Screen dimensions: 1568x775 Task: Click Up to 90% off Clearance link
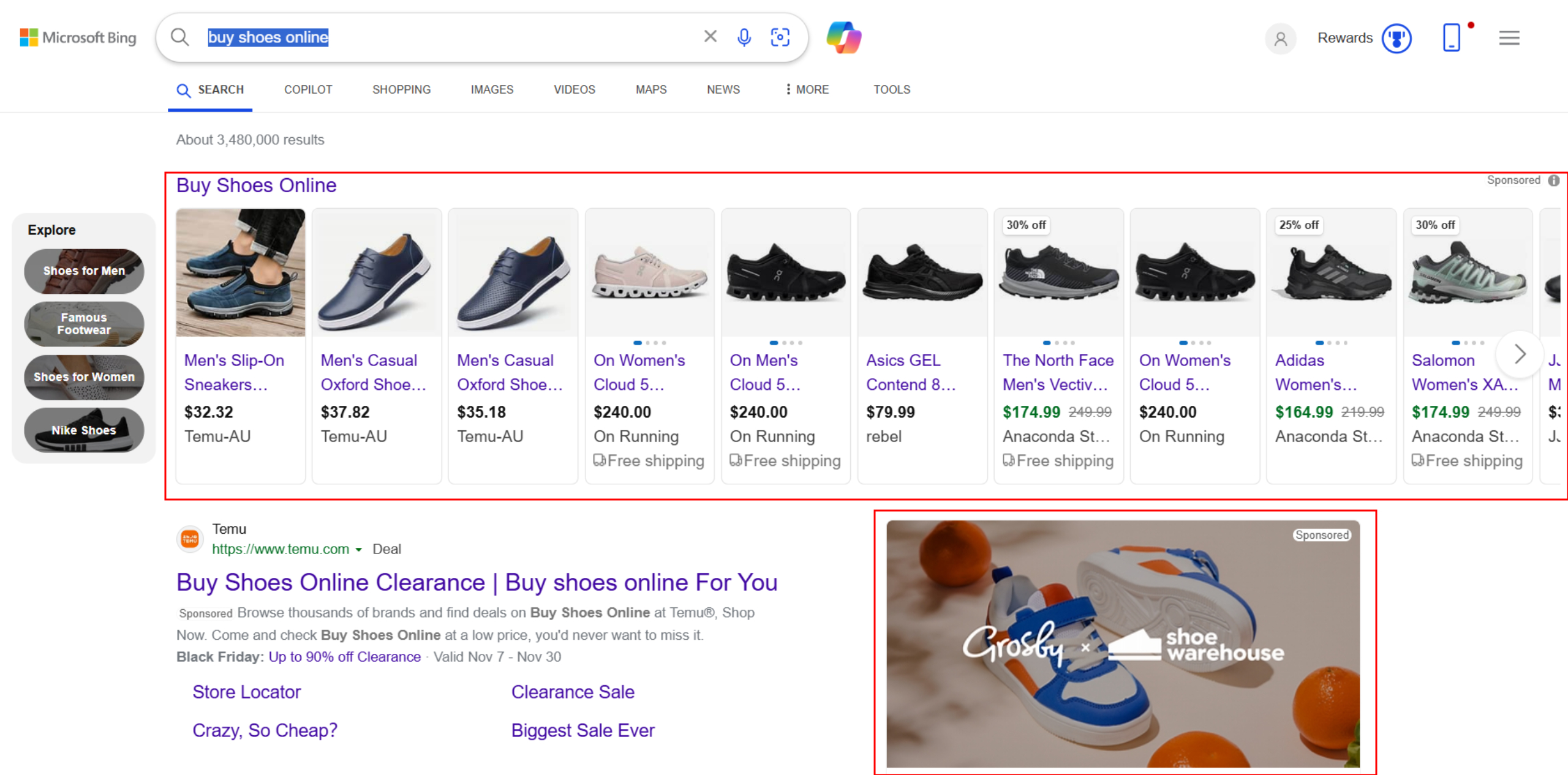pyautogui.click(x=344, y=657)
